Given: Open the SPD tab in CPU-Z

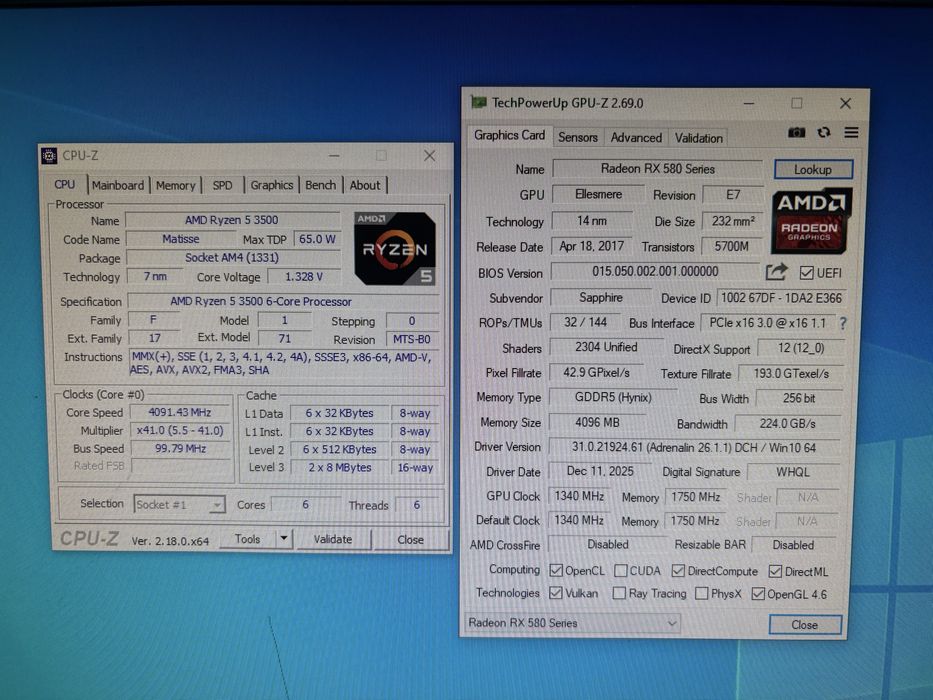Looking at the screenshot, I should tap(223, 186).
